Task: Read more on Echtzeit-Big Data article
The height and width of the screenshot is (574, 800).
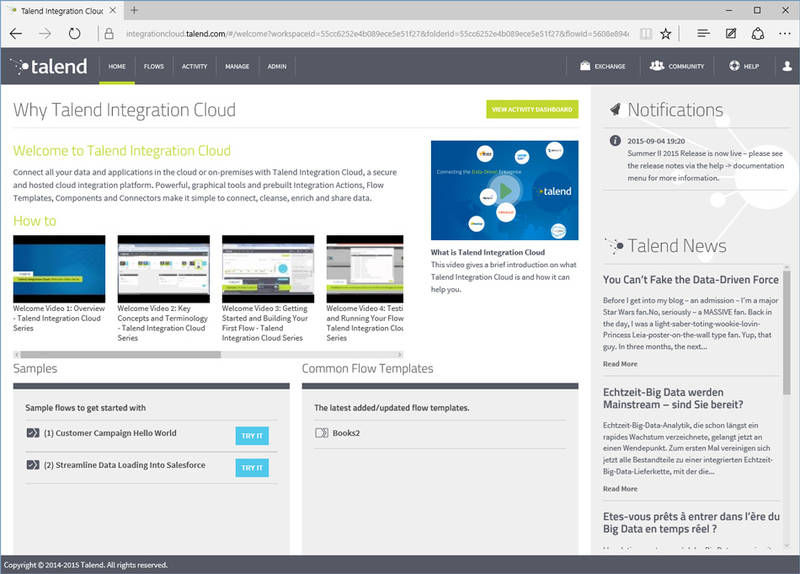Action: click(x=620, y=489)
